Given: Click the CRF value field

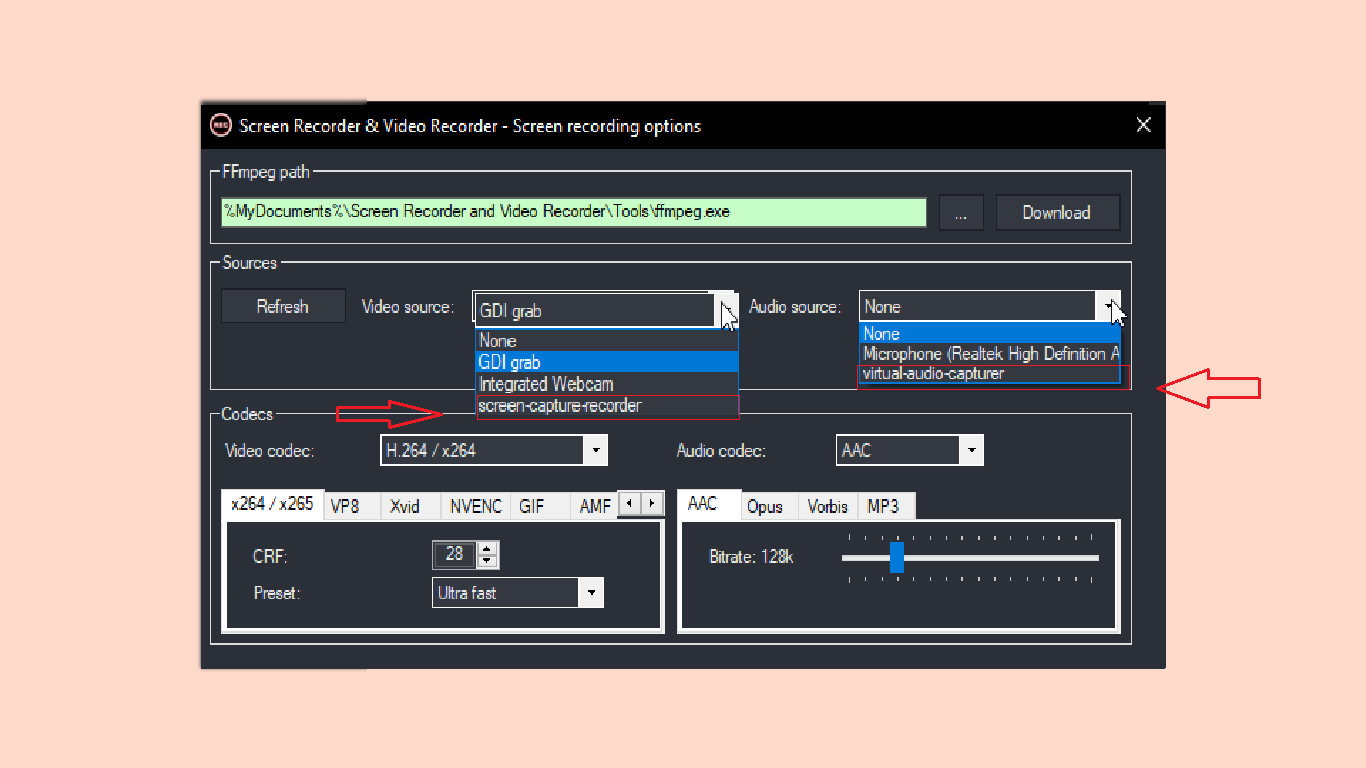Looking at the screenshot, I should coord(455,554).
